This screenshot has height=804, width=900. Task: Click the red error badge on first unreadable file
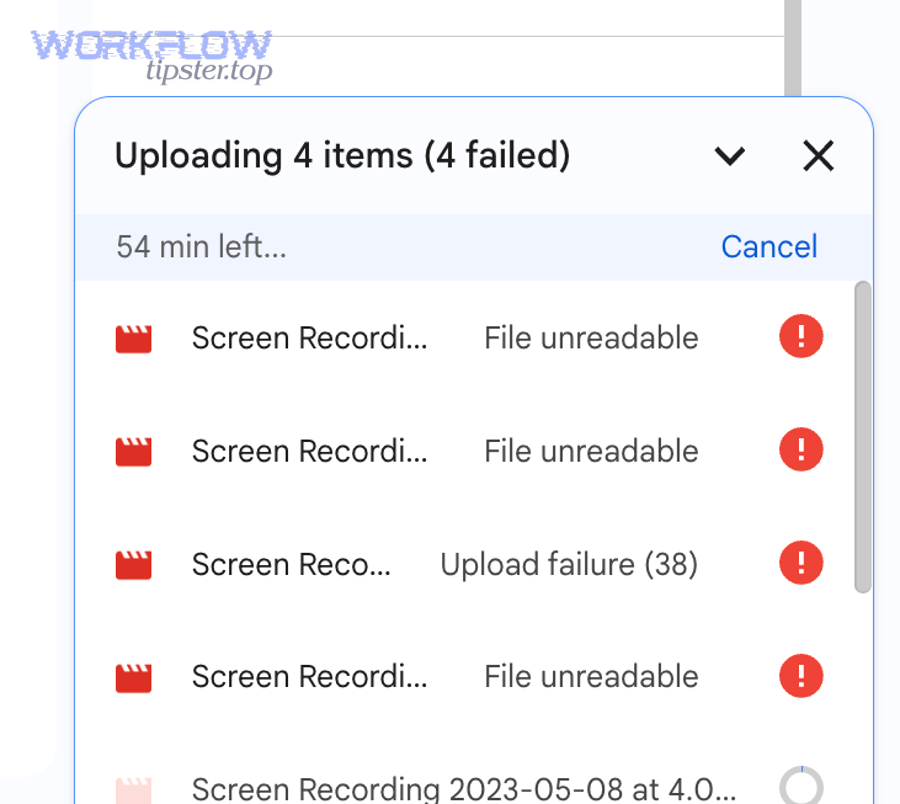800,337
